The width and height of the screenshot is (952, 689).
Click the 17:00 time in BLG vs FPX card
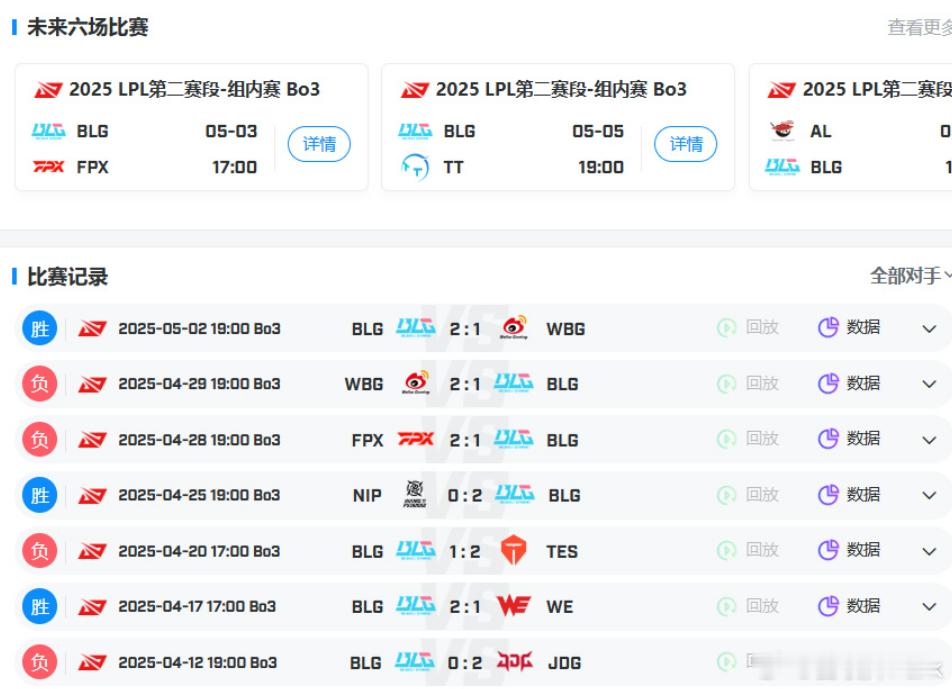(x=234, y=167)
